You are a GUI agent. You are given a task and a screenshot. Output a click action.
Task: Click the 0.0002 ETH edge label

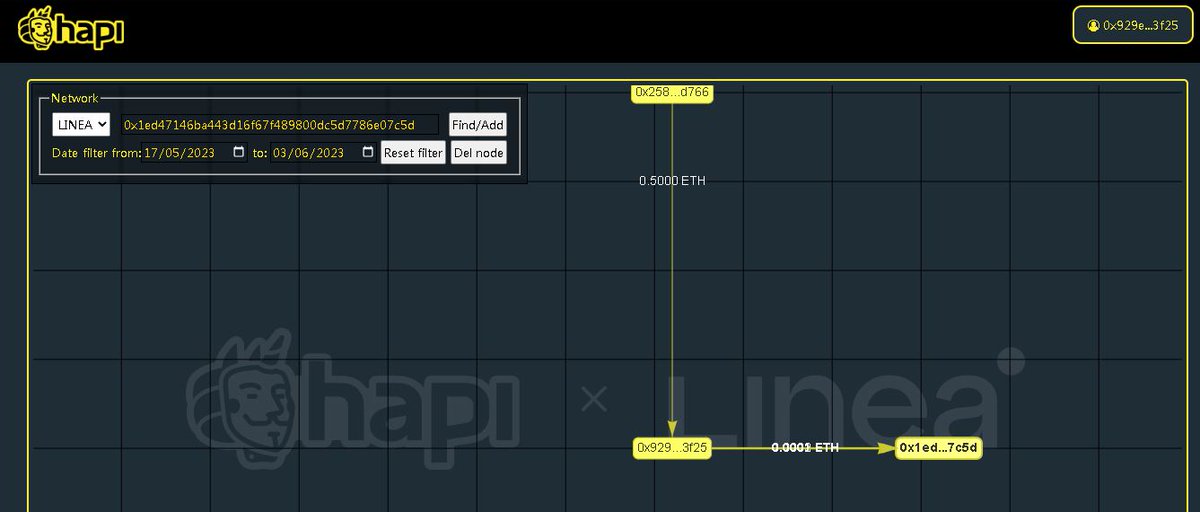coord(805,448)
